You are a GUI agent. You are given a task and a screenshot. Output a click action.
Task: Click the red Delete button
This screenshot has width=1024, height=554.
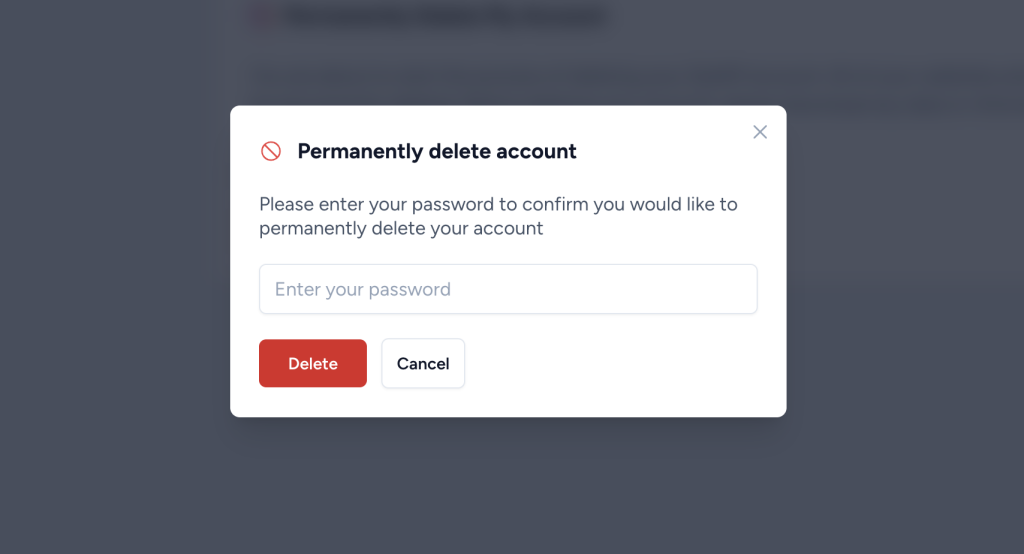tap(313, 363)
